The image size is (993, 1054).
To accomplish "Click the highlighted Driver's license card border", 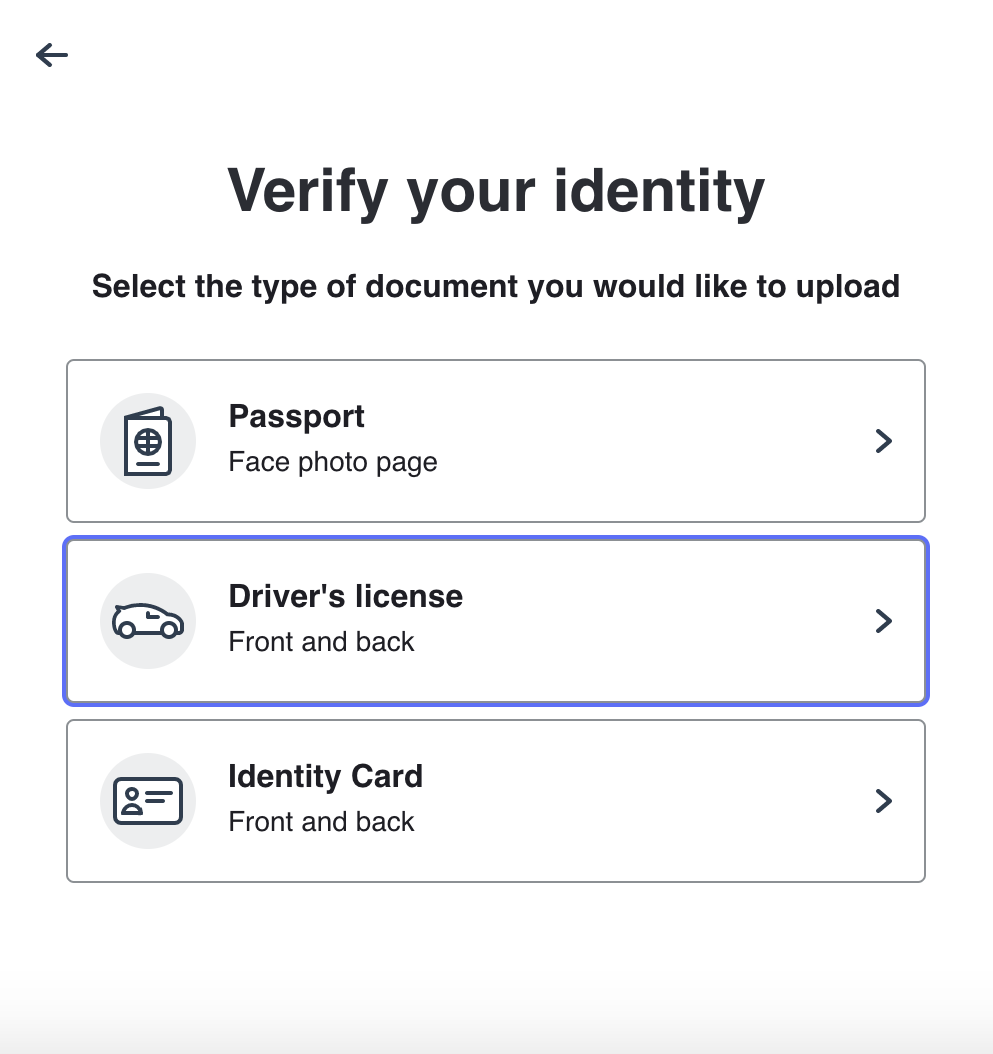I will 496,540.
